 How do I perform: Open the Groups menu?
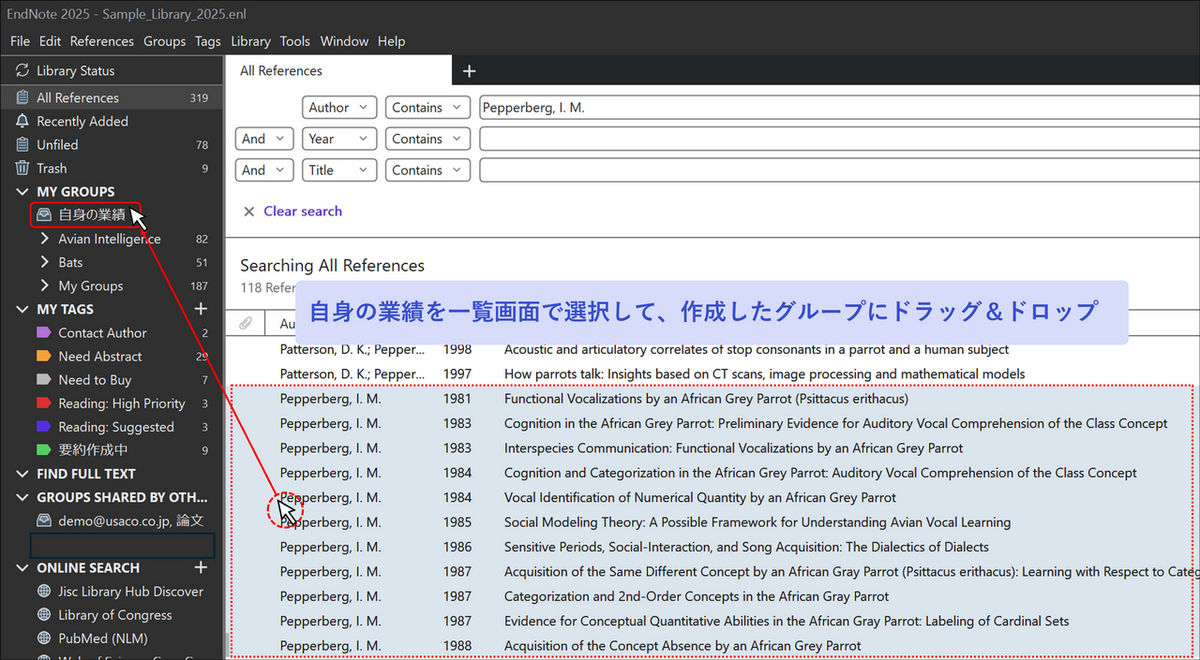pos(165,41)
